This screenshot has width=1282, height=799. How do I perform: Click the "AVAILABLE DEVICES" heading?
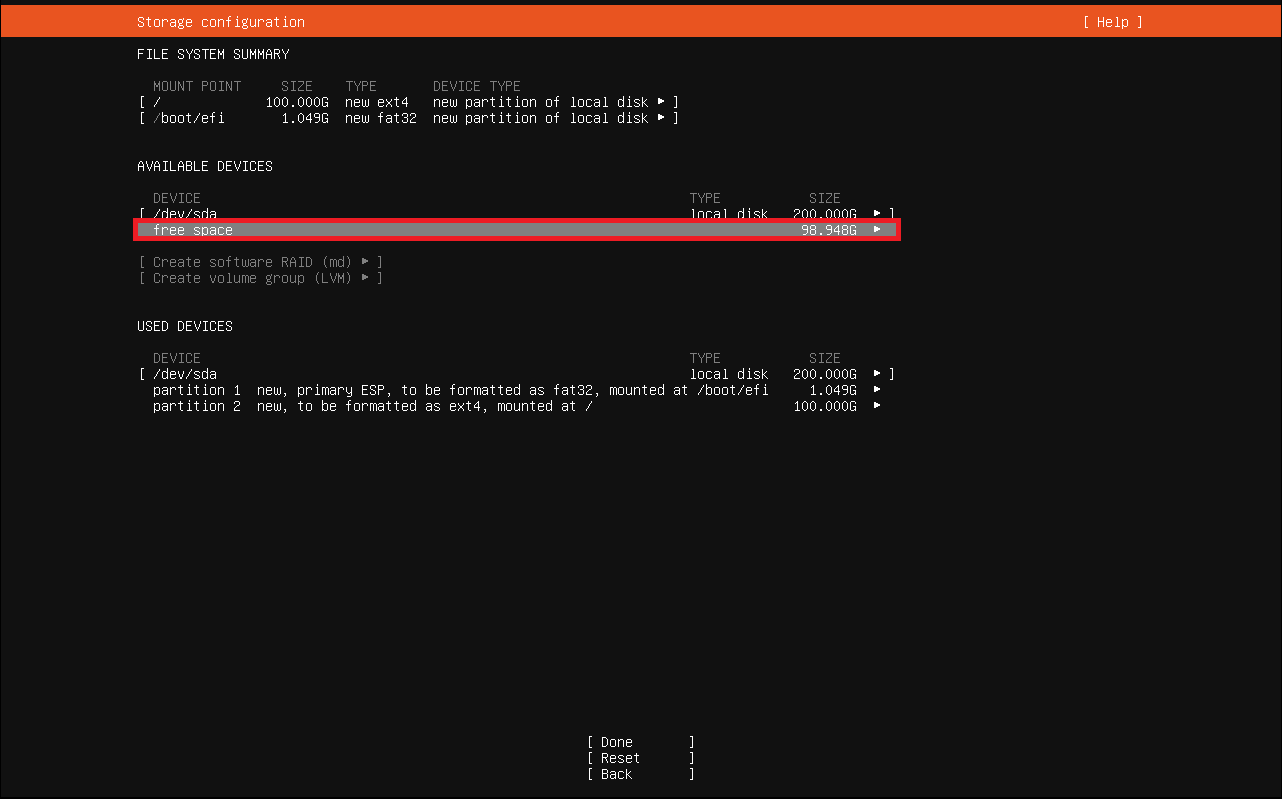[205, 166]
